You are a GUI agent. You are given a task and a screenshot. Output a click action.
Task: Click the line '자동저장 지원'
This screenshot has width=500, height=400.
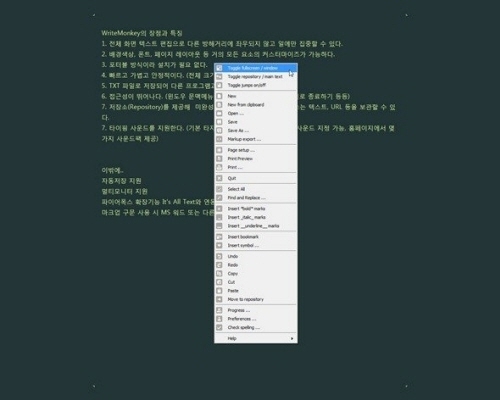tap(121, 181)
